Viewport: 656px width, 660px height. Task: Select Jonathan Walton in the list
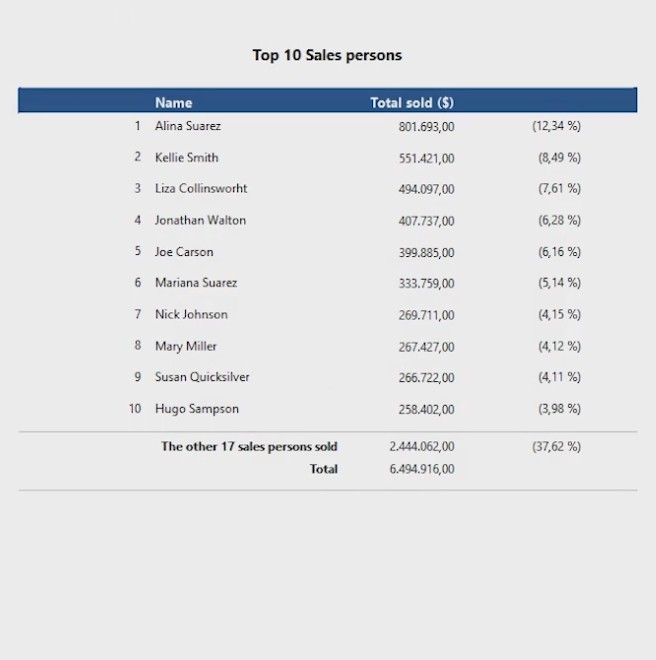[200, 220]
